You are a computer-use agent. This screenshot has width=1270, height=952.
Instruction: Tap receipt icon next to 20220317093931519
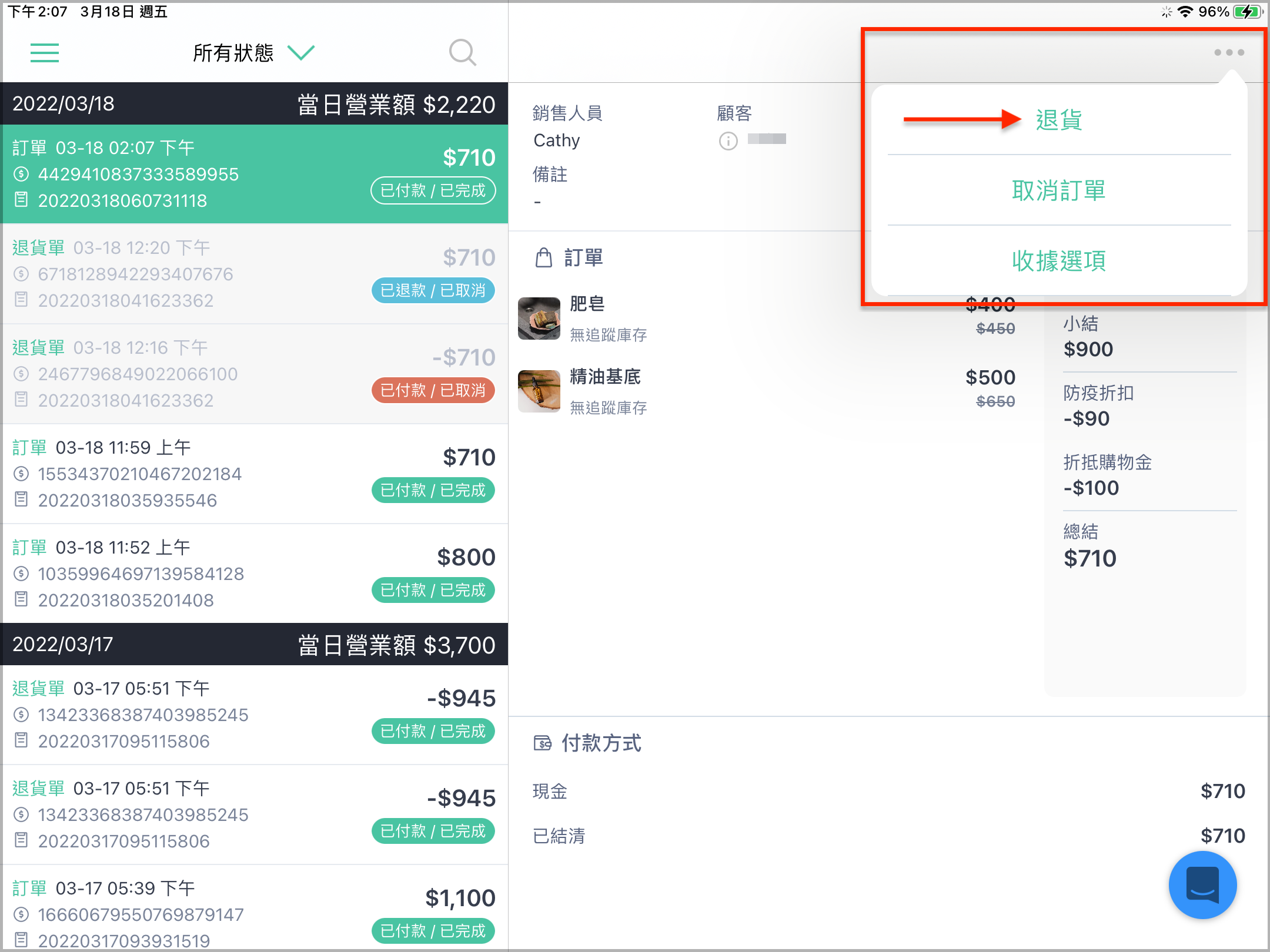21,940
